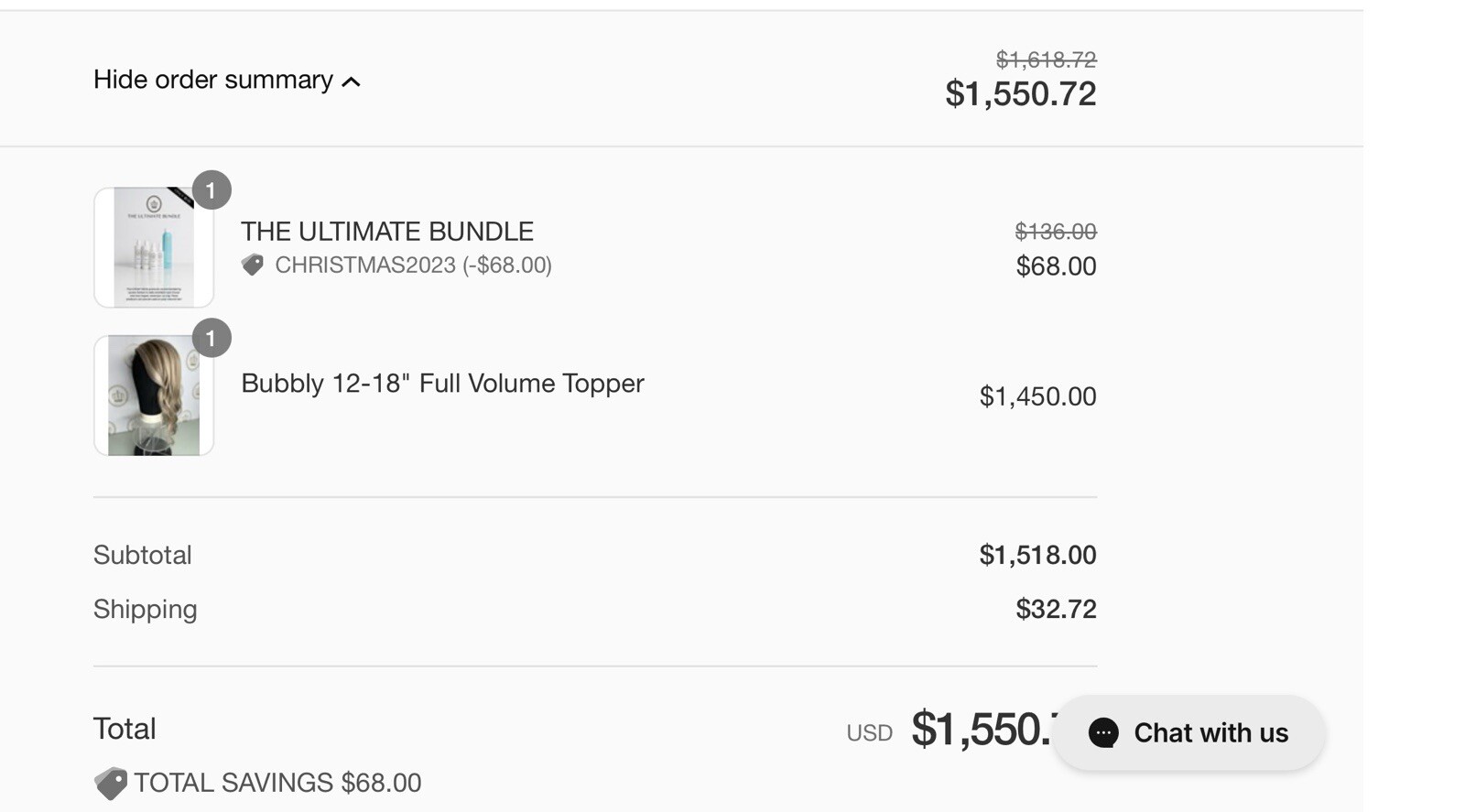Open The Ultimate Bundle product thumbnail
The image size is (1465, 812).
click(x=154, y=247)
